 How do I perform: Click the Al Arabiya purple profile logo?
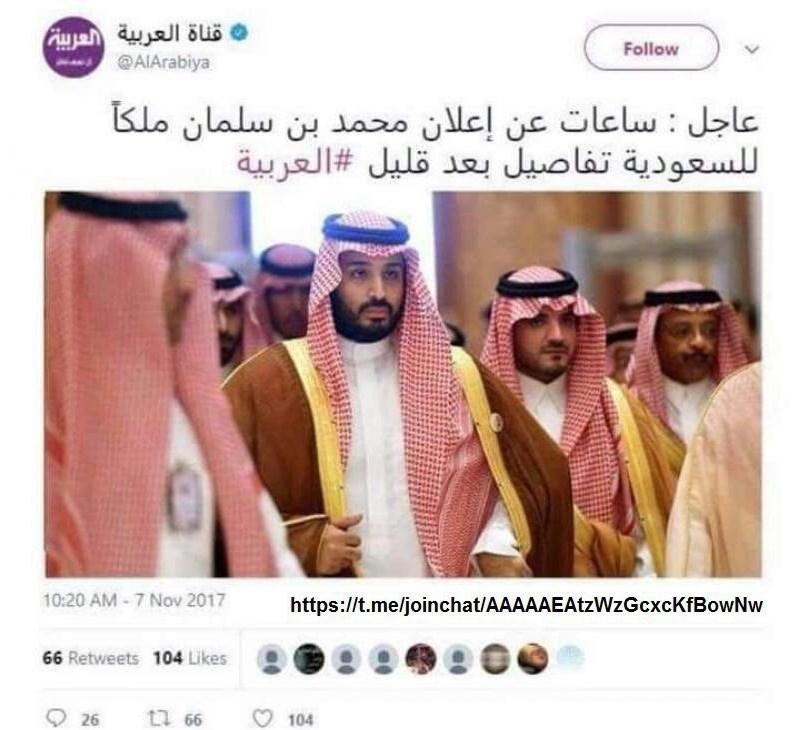[x=73, y=46]
